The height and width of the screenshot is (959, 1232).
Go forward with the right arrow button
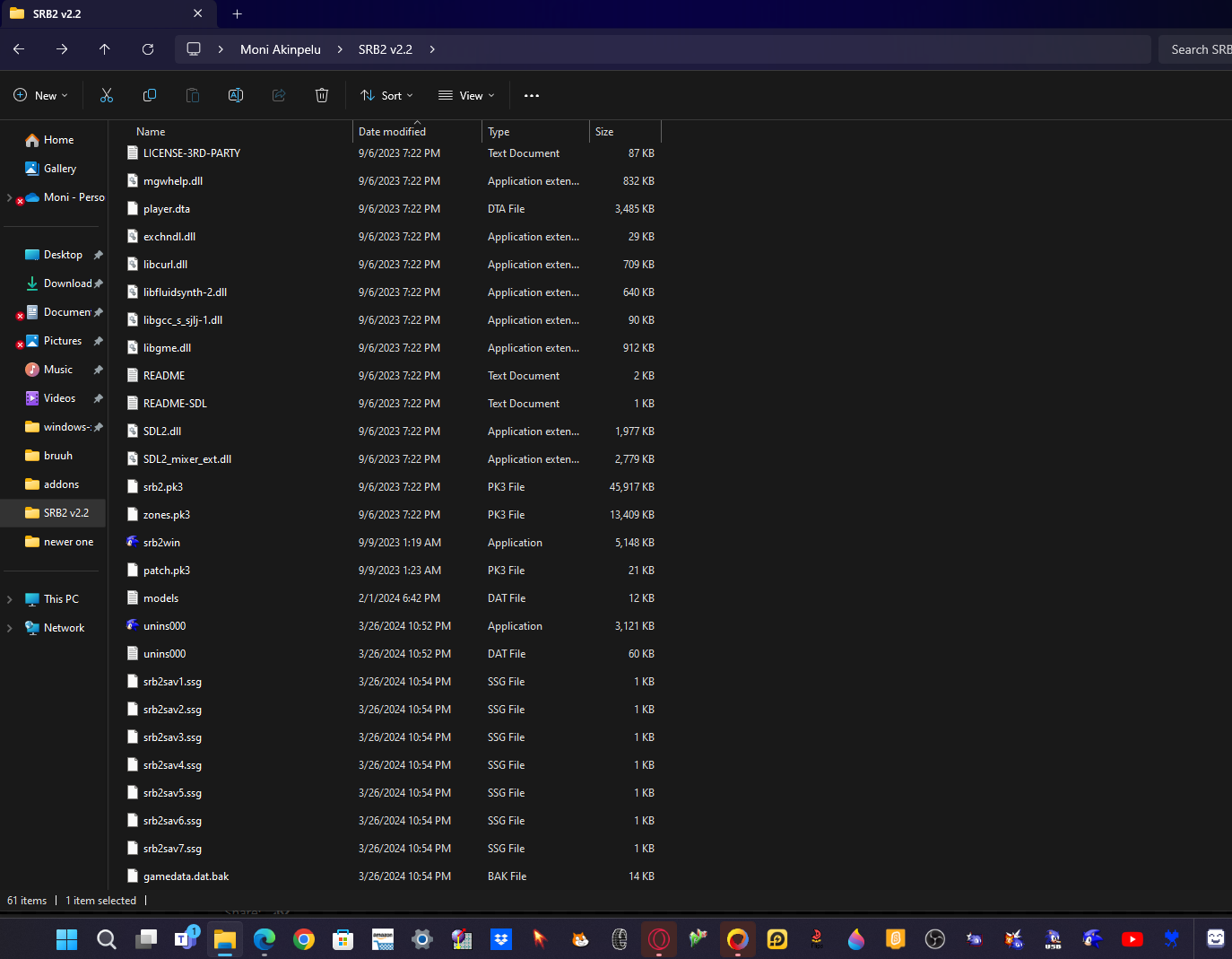pos(62,49)
